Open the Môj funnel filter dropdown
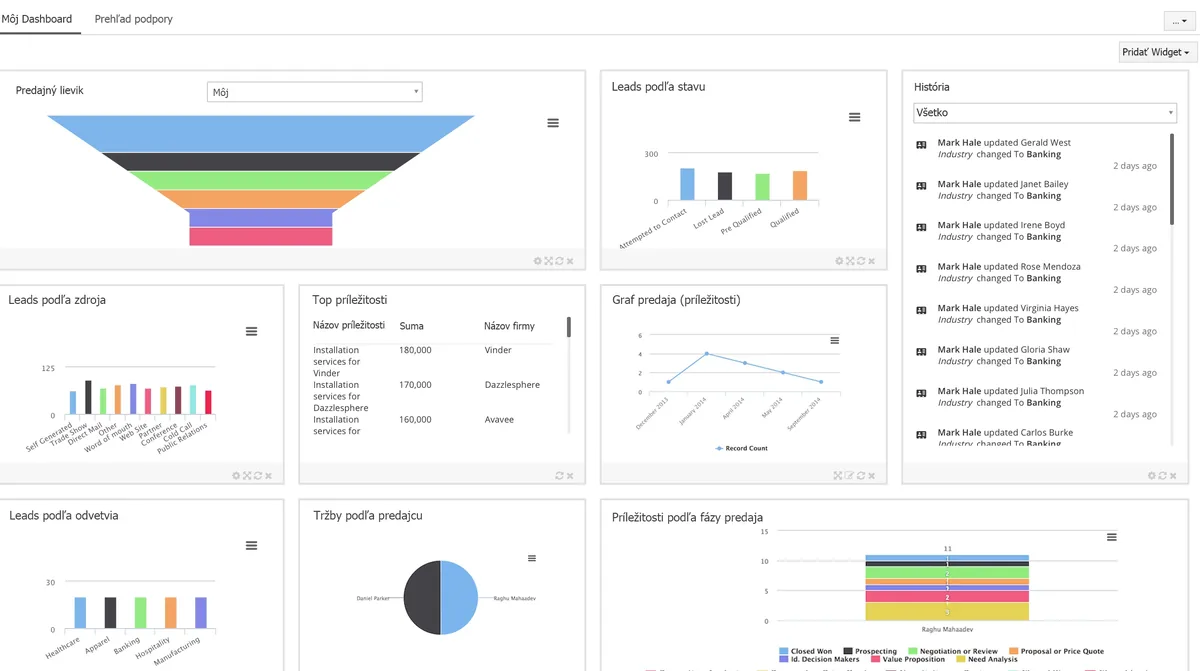 click(x=315, y=92)
